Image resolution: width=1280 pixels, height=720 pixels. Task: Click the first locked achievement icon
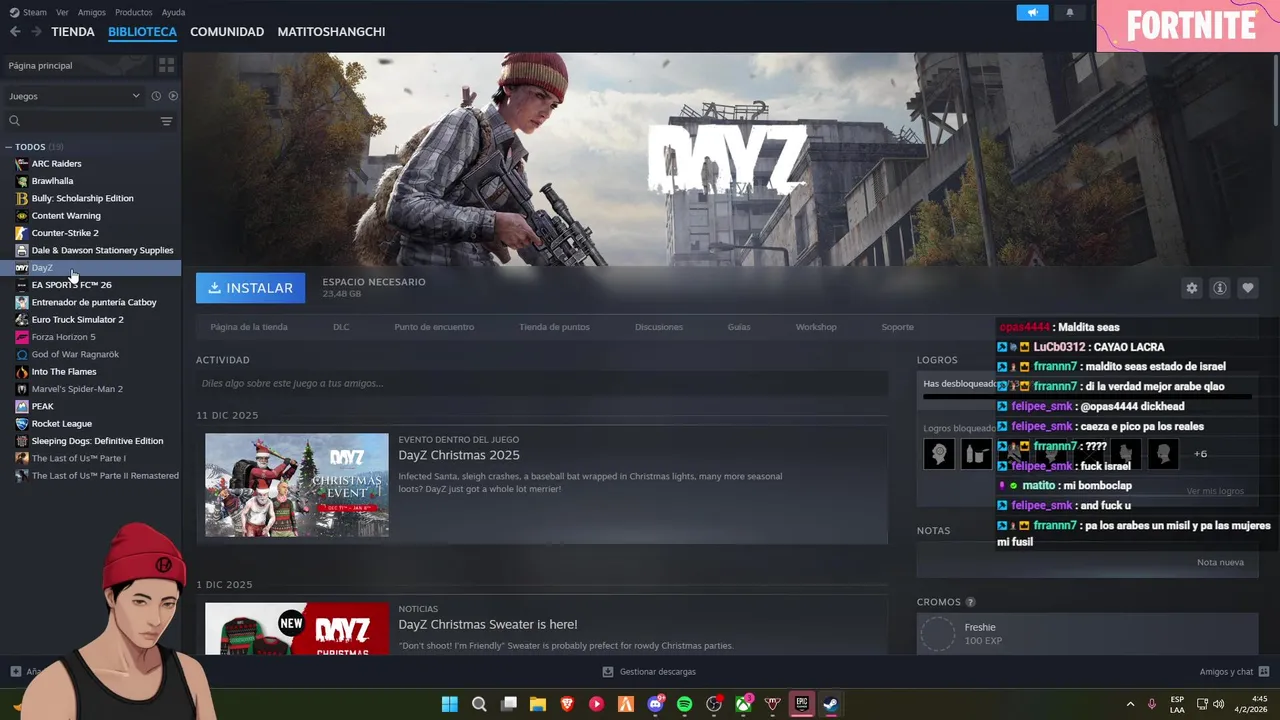coord(938,454)
